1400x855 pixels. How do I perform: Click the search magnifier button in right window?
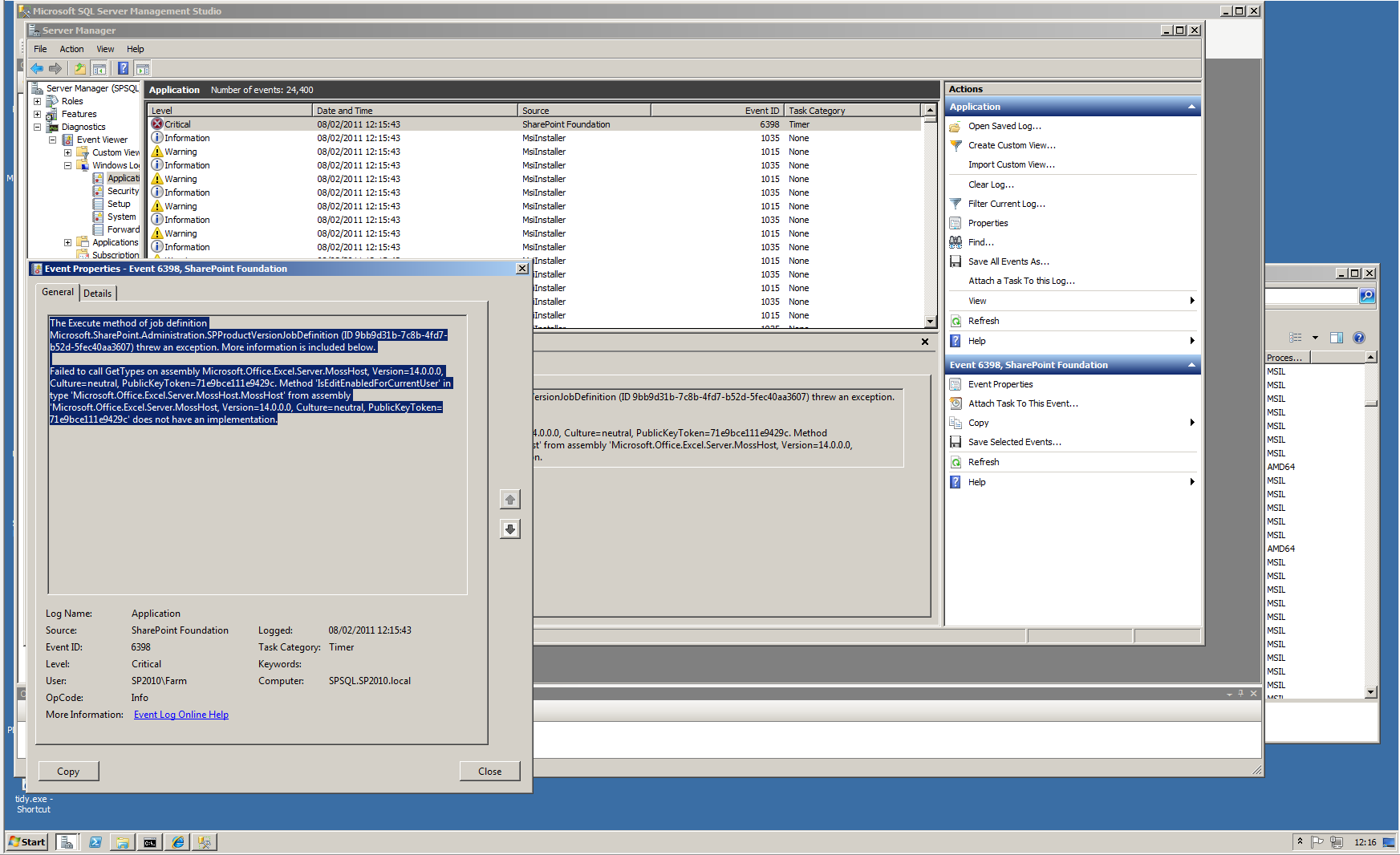pos(1367,296)
